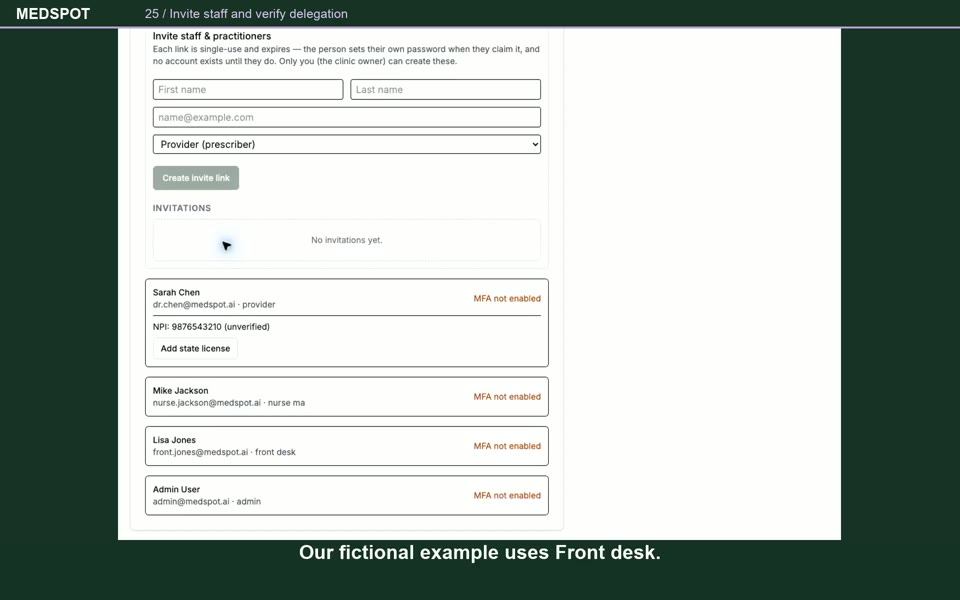Select the Lisa Jones name
The width and height of the screenshot is (960, 600).
point(174,440)
